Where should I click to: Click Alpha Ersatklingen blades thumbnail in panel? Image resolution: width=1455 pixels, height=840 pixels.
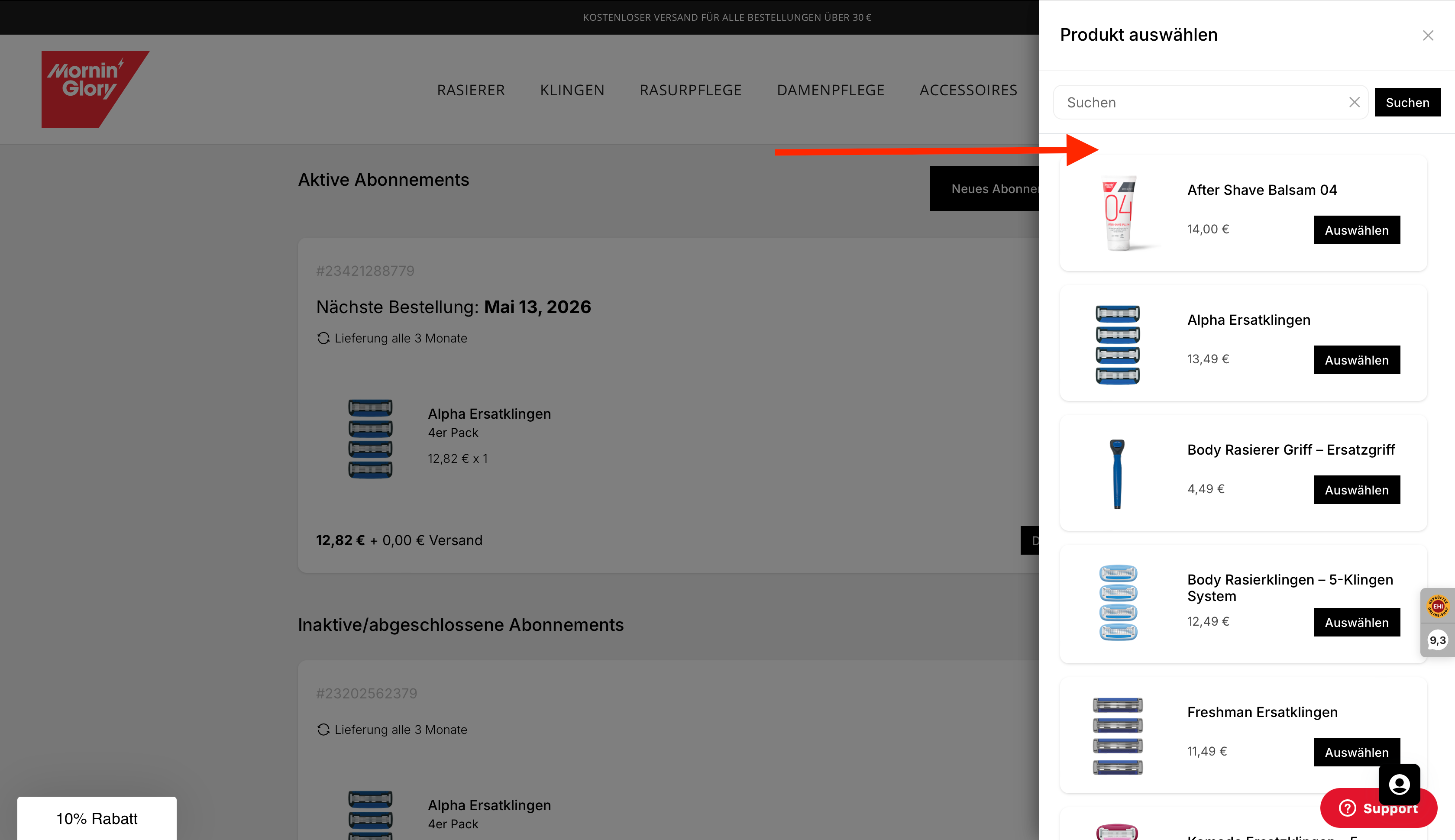pos(1118,344)
